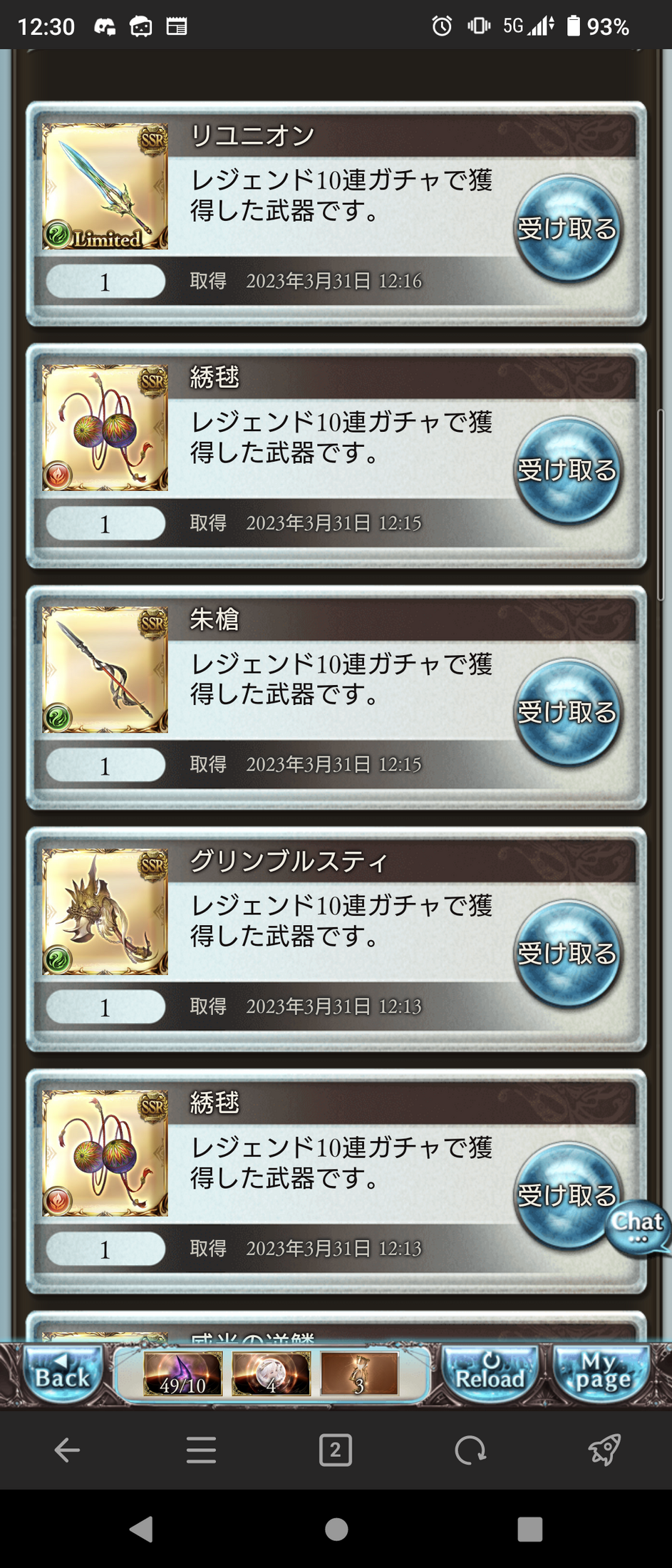Screen dimensions: 672x1568
Task: Reload the game page
Action: (490, 1375)
